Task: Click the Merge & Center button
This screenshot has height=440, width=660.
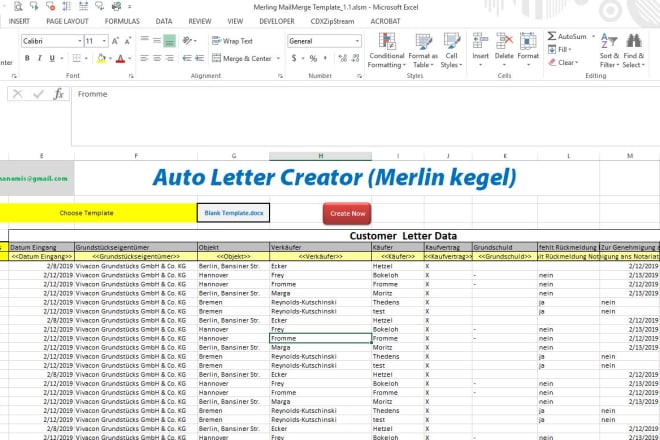Action: tap(242, 58)
